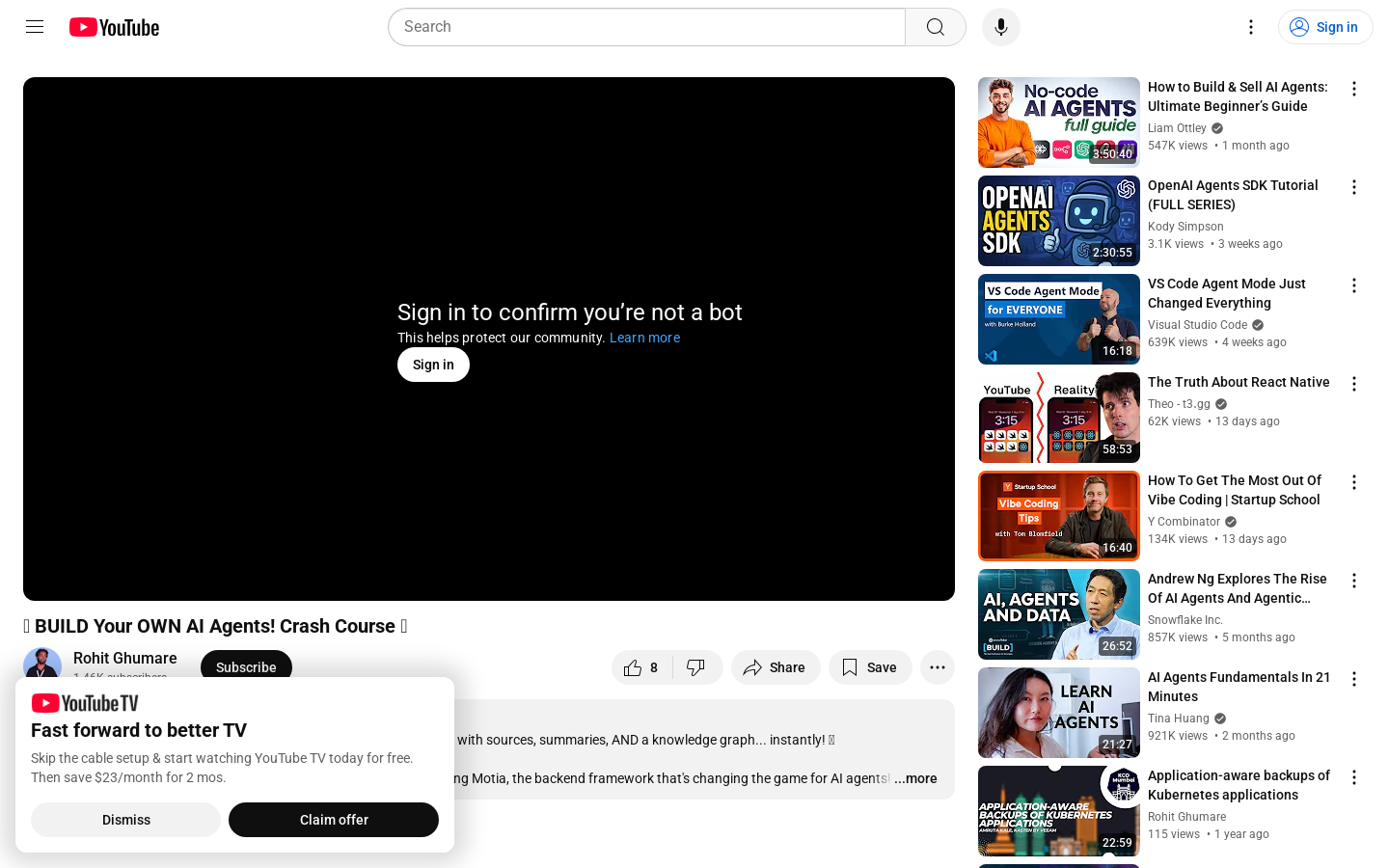The image size is (1389, 868).
Task: Open Rohit Ghumare channel avatar
Action: coord(42,664)
